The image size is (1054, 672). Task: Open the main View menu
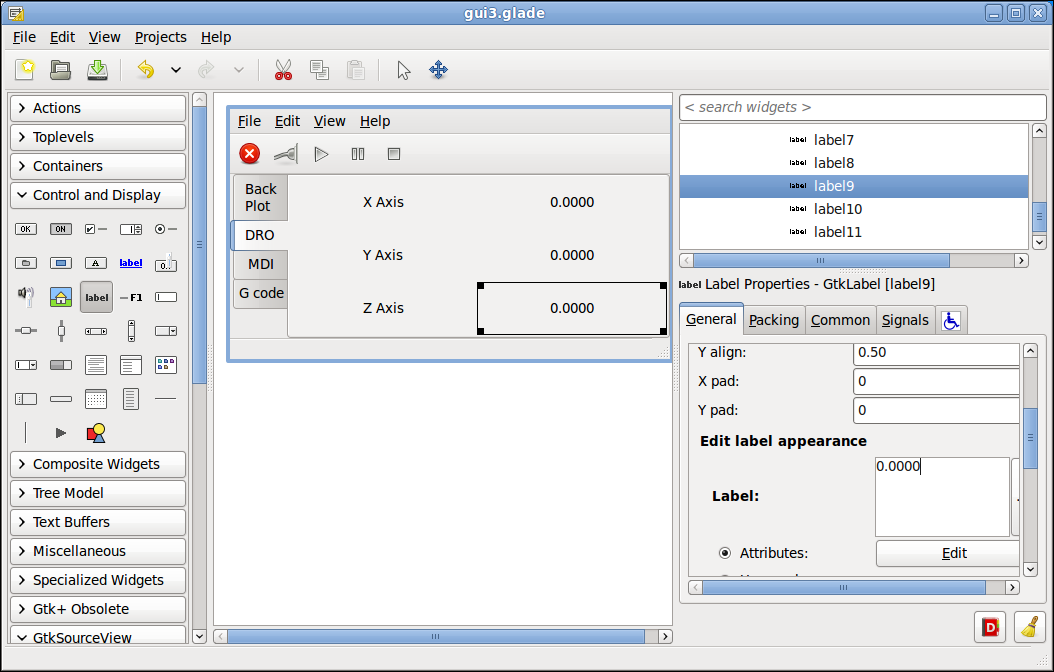(105, 37)
